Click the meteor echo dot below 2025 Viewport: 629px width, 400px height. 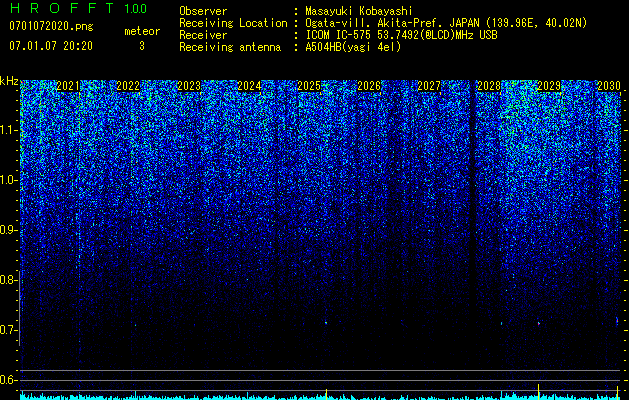point(326,322)
